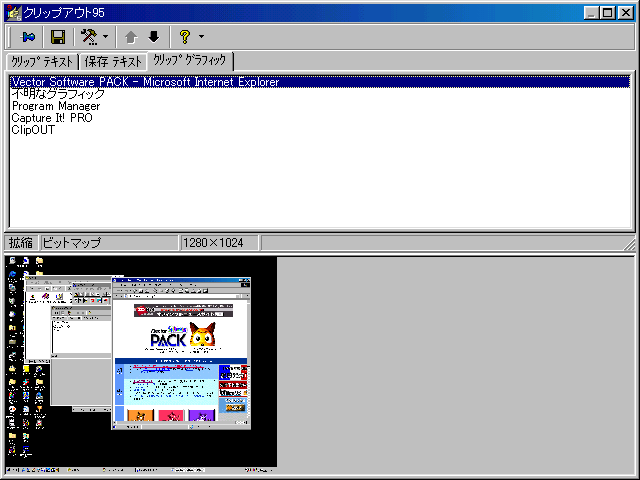Expand the dropdown arrow beside tools icon
The height and width of the screenshot is (480, 640).
(105, 37)
